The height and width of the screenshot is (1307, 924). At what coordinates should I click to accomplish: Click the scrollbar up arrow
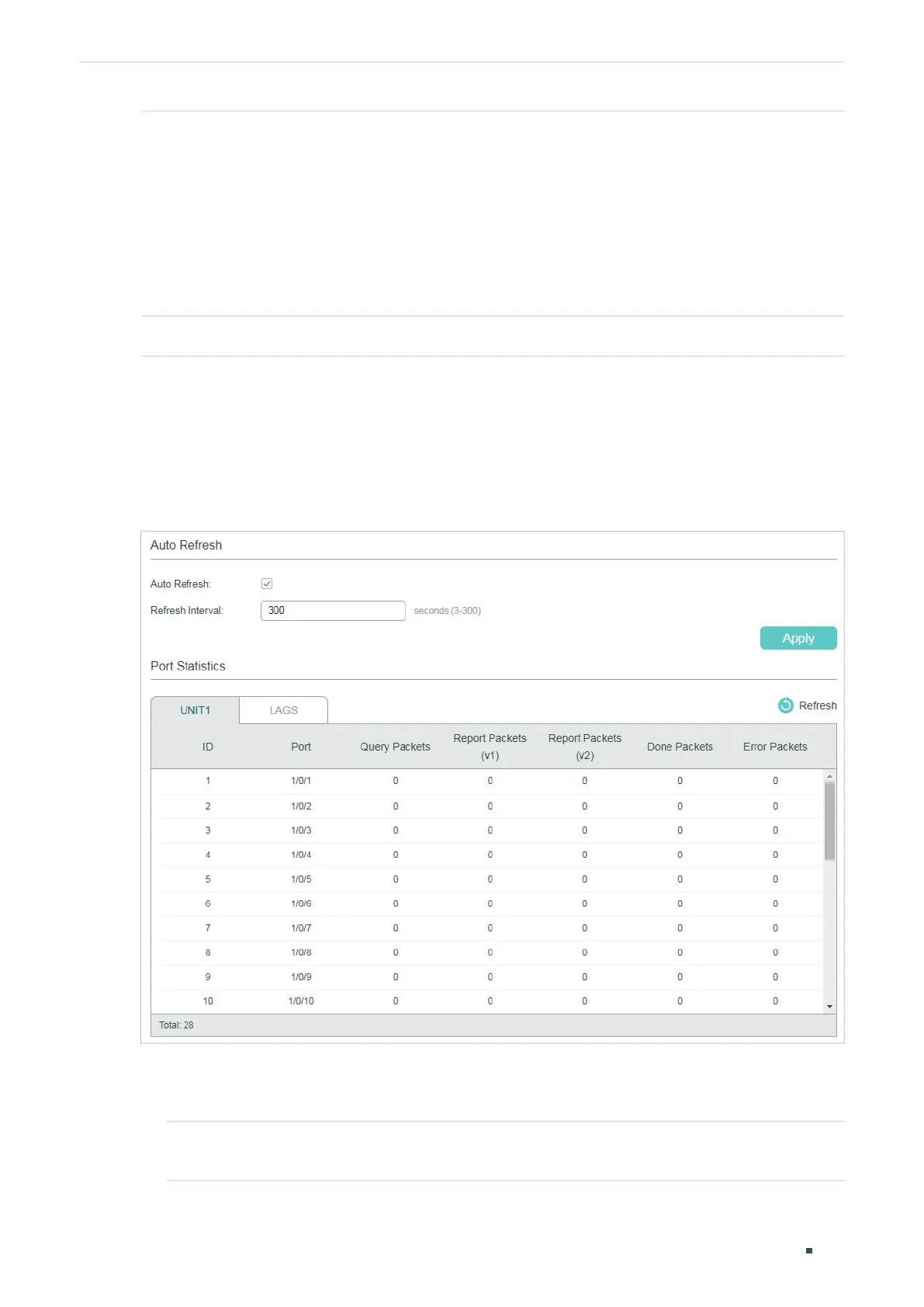pyautogui.click(x=829, y=776)
